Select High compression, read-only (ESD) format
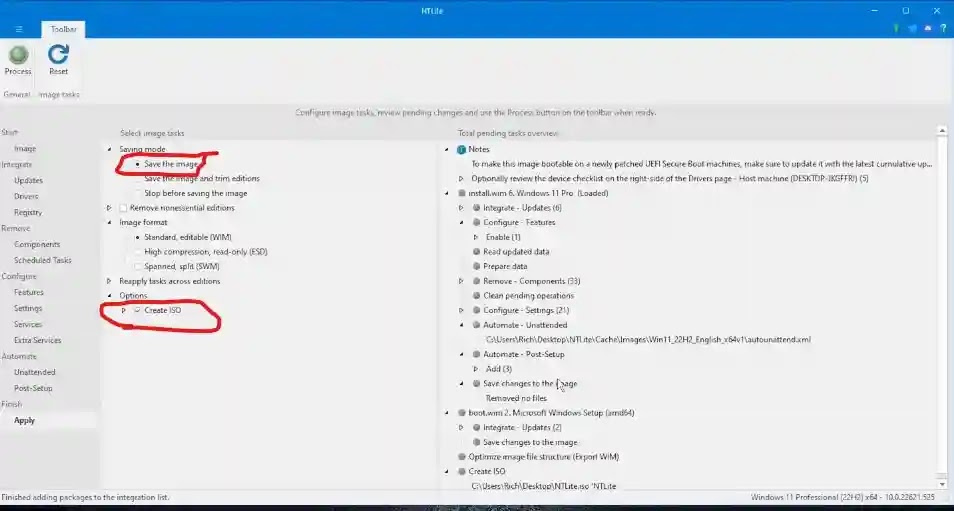Screen dimensions: 954x511 pos(138,252)
